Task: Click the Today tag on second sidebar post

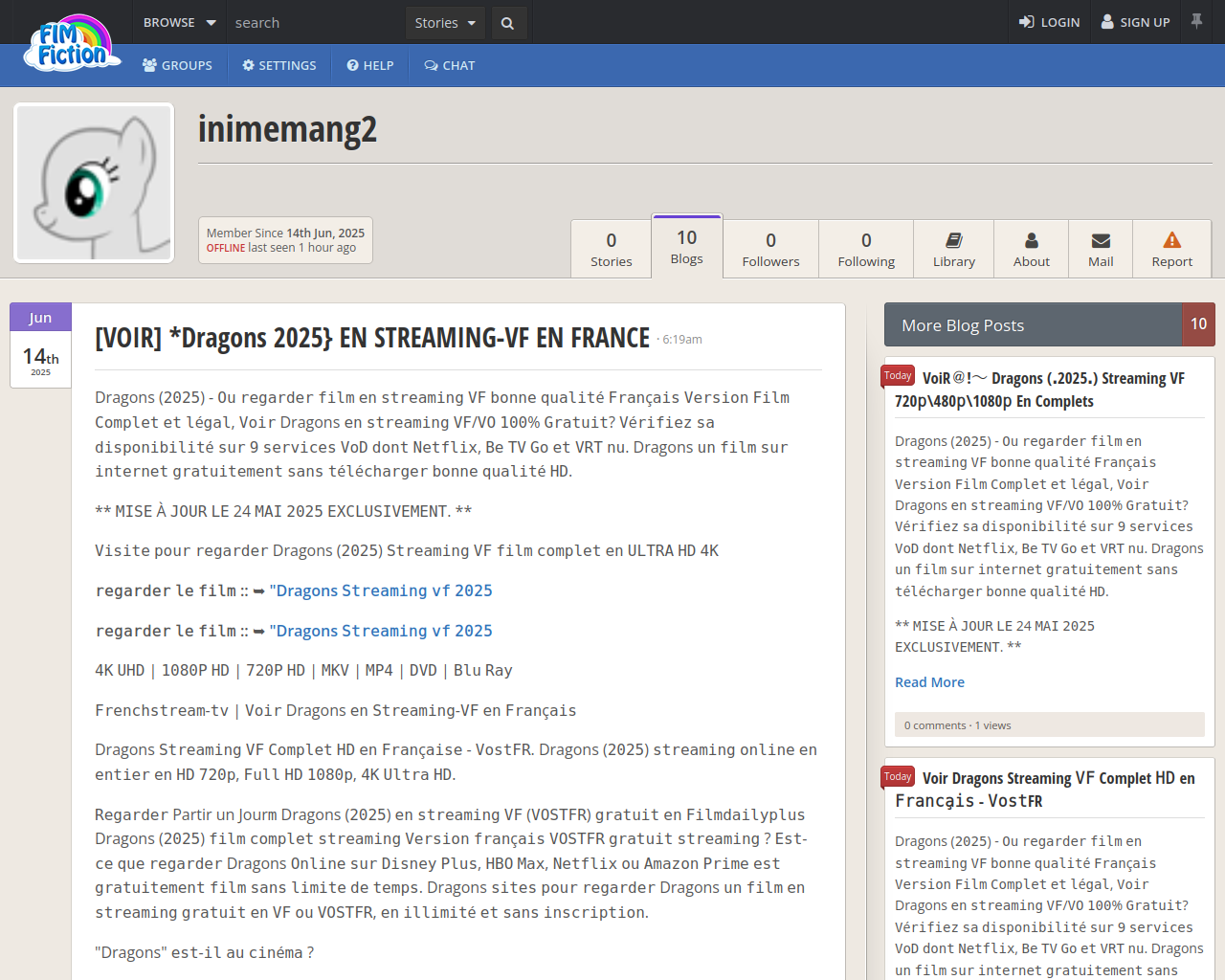Action: (898, 776)
